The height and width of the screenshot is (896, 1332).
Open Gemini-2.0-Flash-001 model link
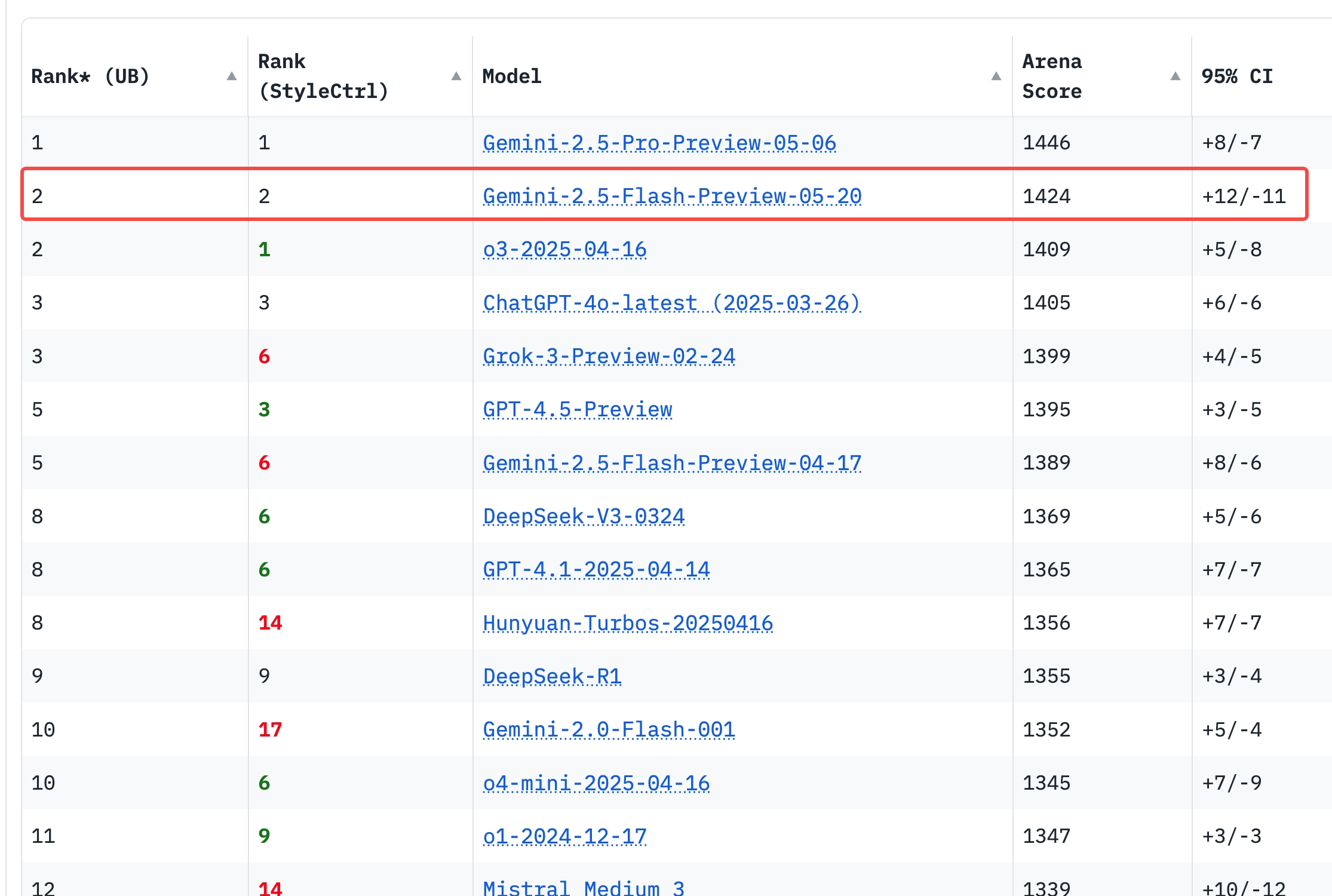click(609, 729)
